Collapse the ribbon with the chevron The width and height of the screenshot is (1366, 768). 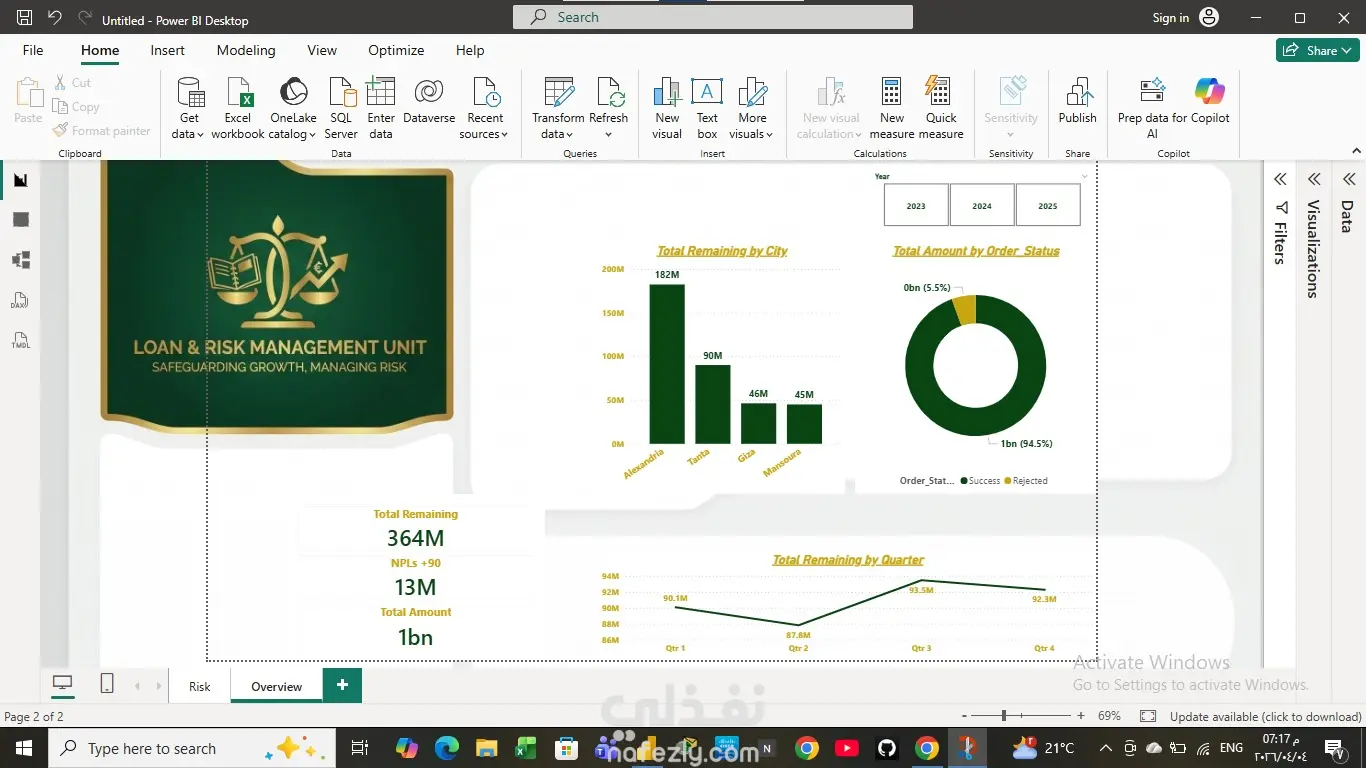tap(1356, 151)
